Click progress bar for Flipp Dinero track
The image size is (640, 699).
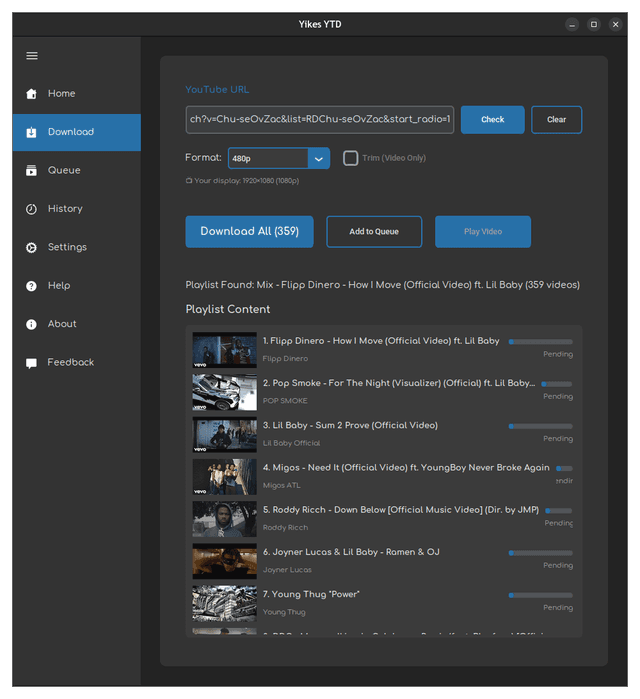click(541, 341)
